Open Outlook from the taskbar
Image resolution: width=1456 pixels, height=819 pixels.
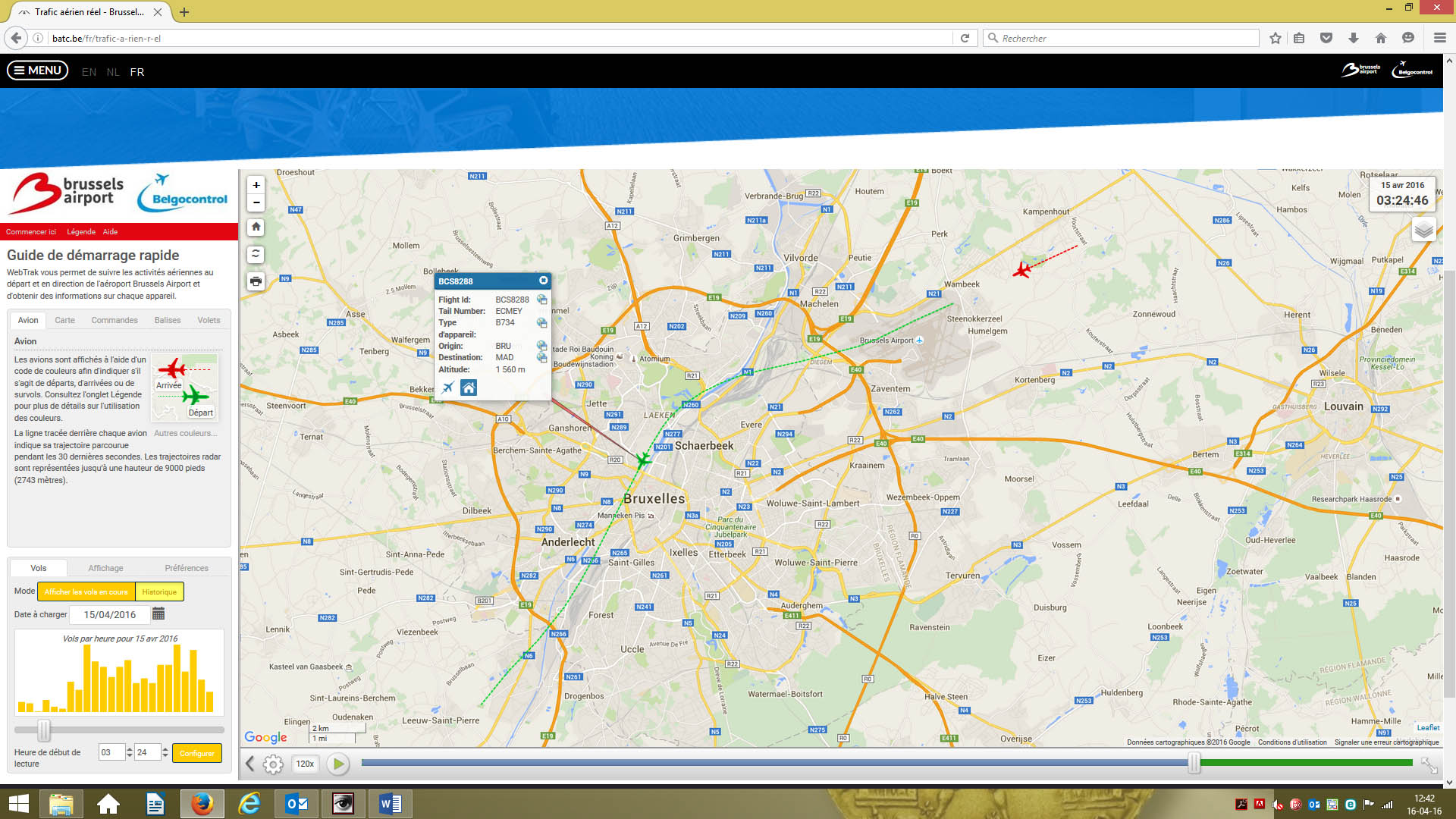(x=297, y=804)
